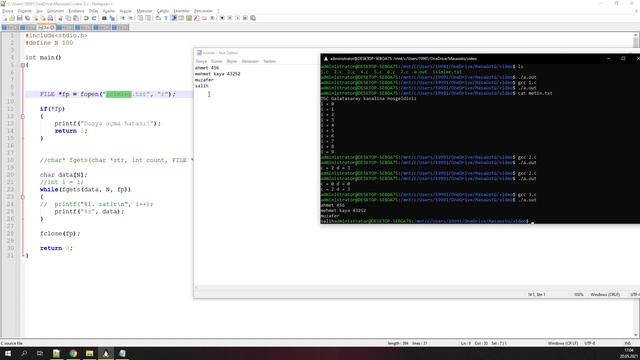
Task: Start macro recording with red button
Action: (222, 18)
